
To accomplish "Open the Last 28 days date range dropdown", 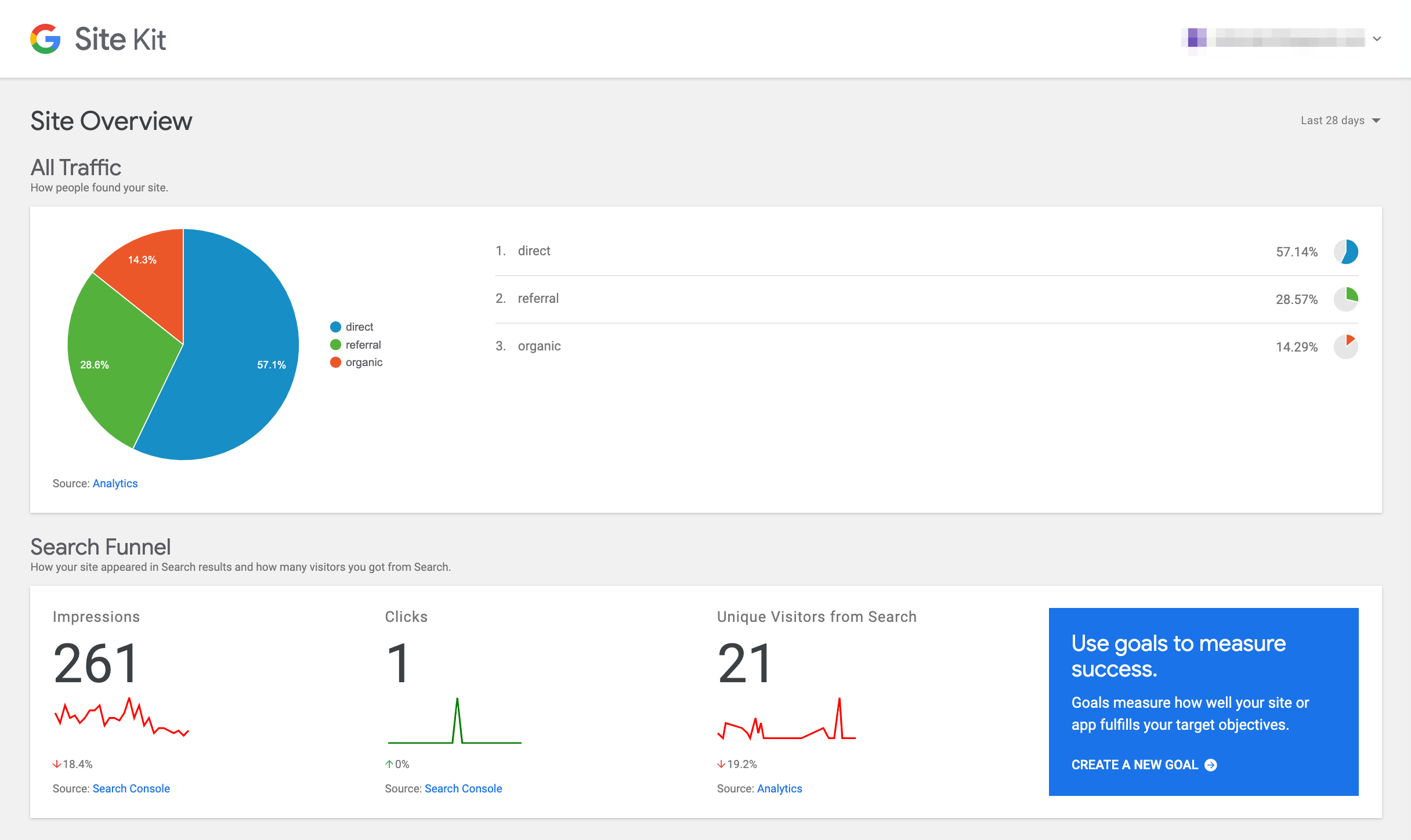I will pyautogui.click(x=1333, y=121).
